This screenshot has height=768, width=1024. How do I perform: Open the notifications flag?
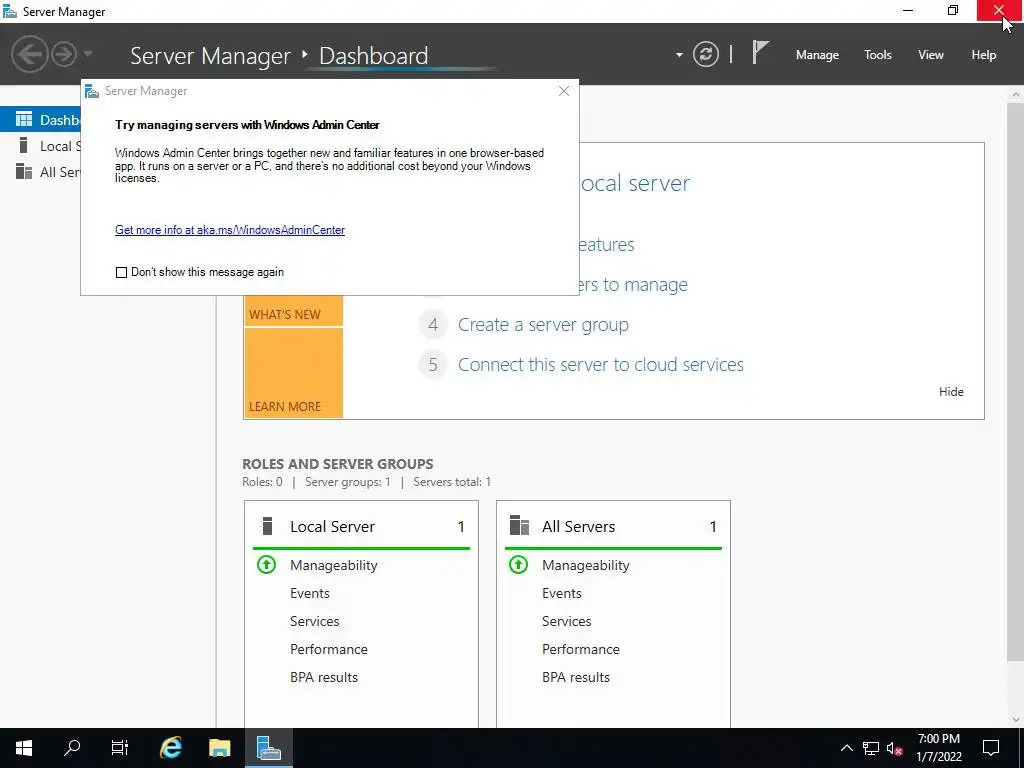[760, 53]
